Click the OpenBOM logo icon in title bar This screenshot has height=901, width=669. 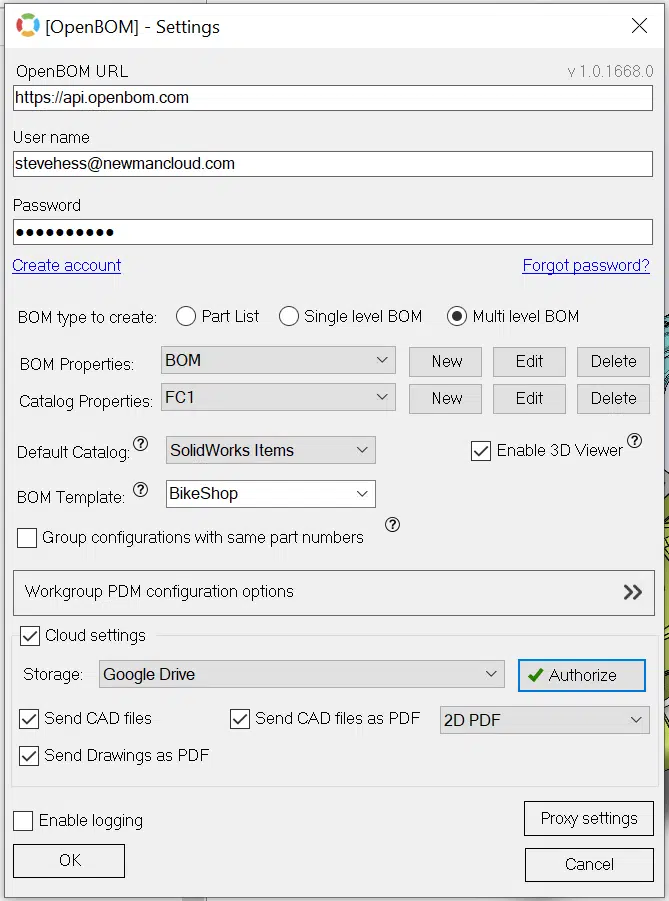coord(28,26)
